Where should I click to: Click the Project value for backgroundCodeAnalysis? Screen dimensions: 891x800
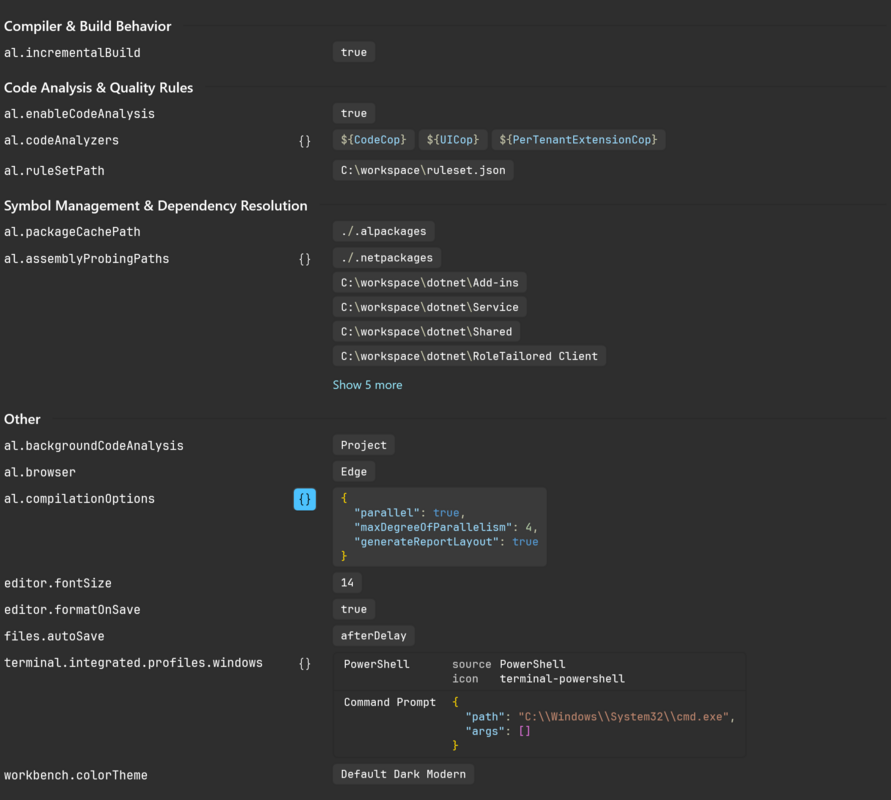pos(364,445)
